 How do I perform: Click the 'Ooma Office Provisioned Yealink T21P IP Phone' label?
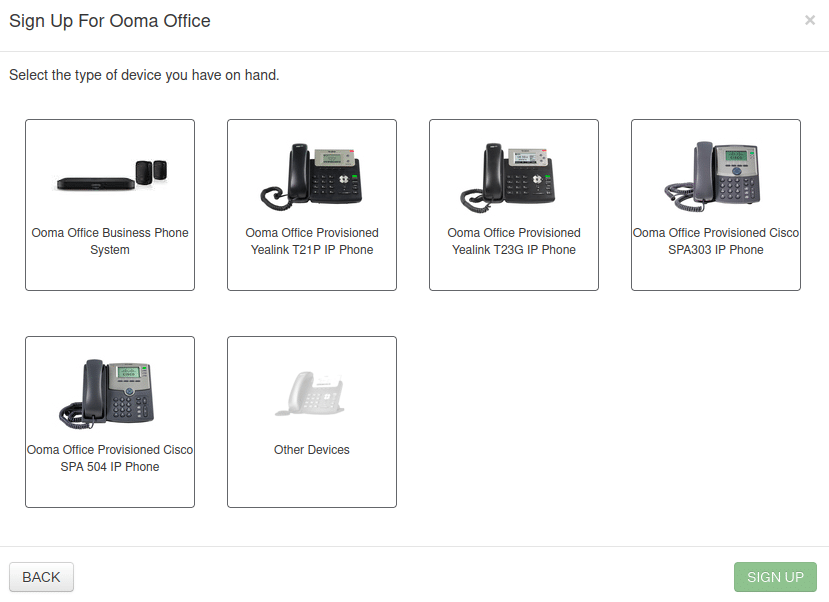[x=312, y=241]
